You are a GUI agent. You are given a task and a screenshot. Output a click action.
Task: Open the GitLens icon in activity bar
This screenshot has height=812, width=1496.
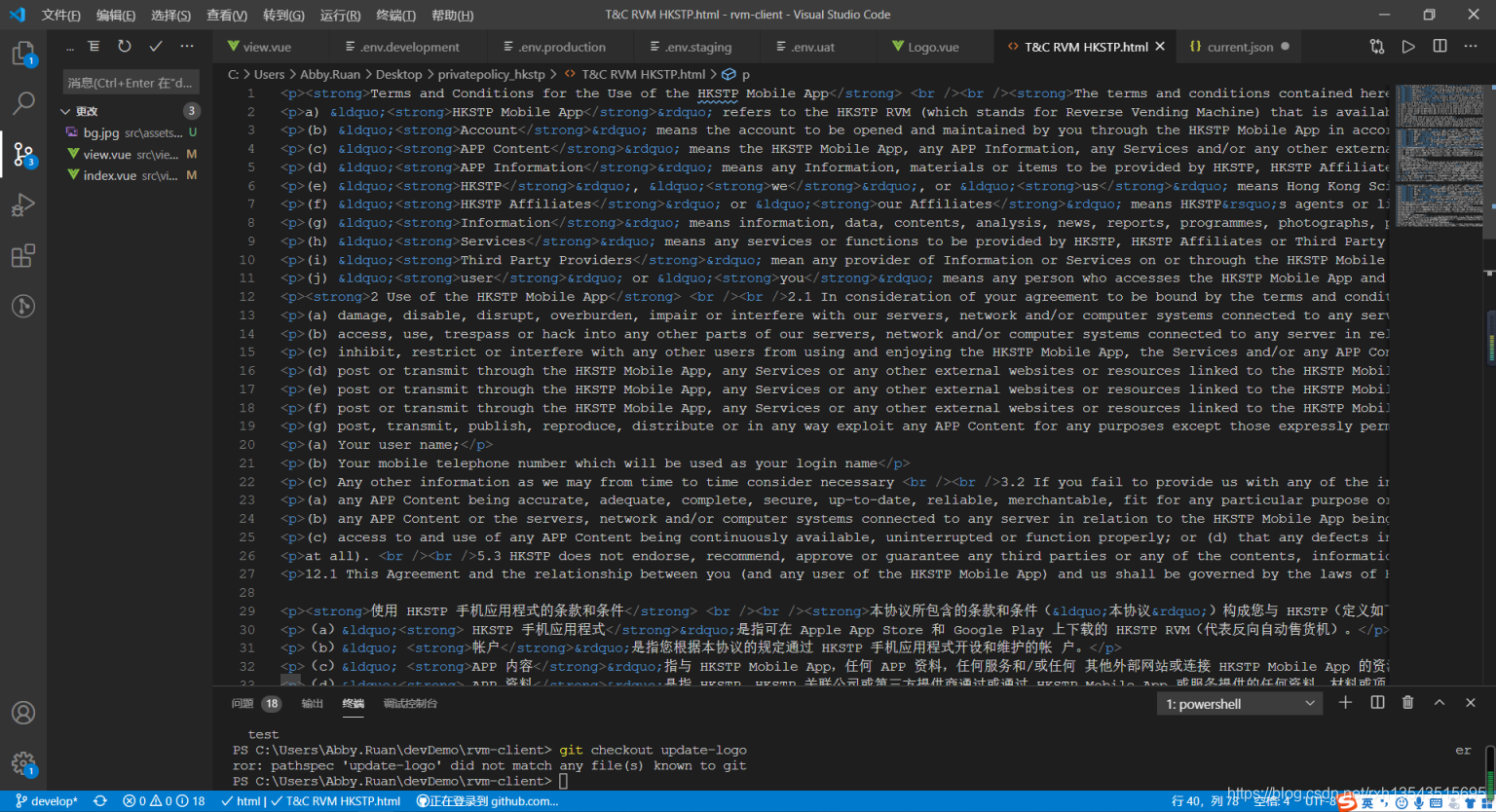tap(22, 307)
